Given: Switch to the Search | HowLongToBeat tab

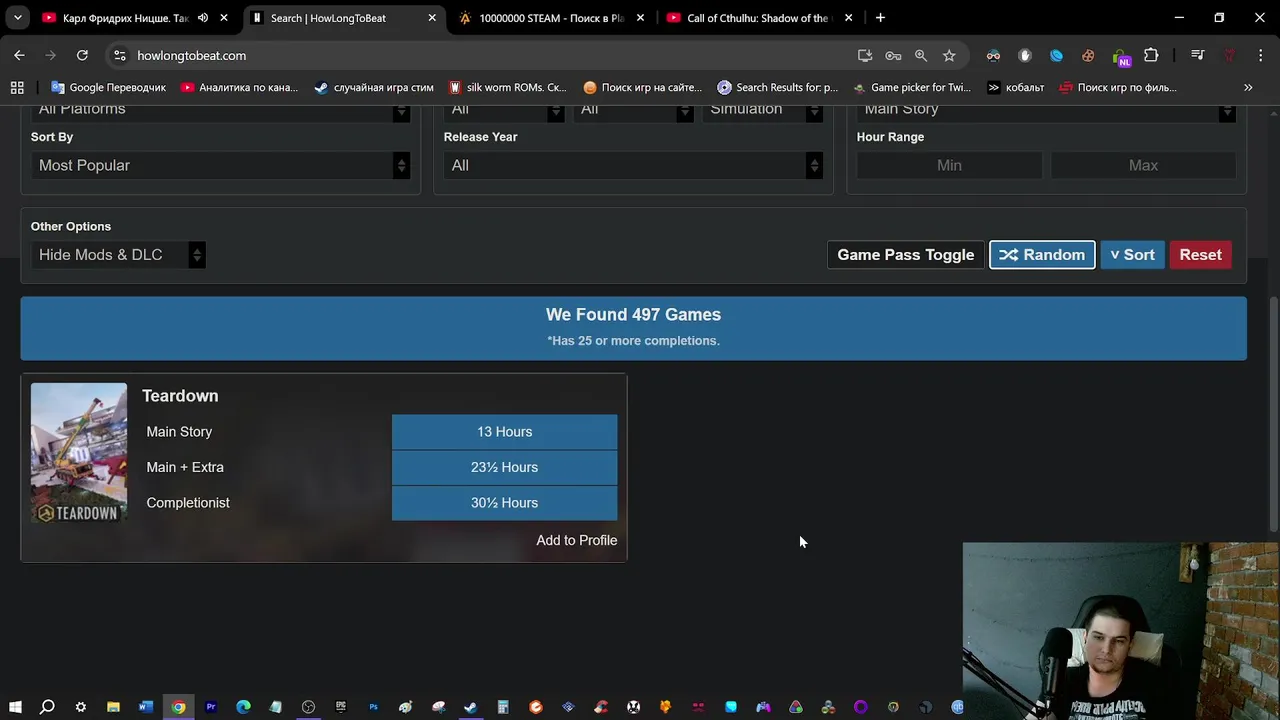Looking at the screenshot, I should (343, 18).
